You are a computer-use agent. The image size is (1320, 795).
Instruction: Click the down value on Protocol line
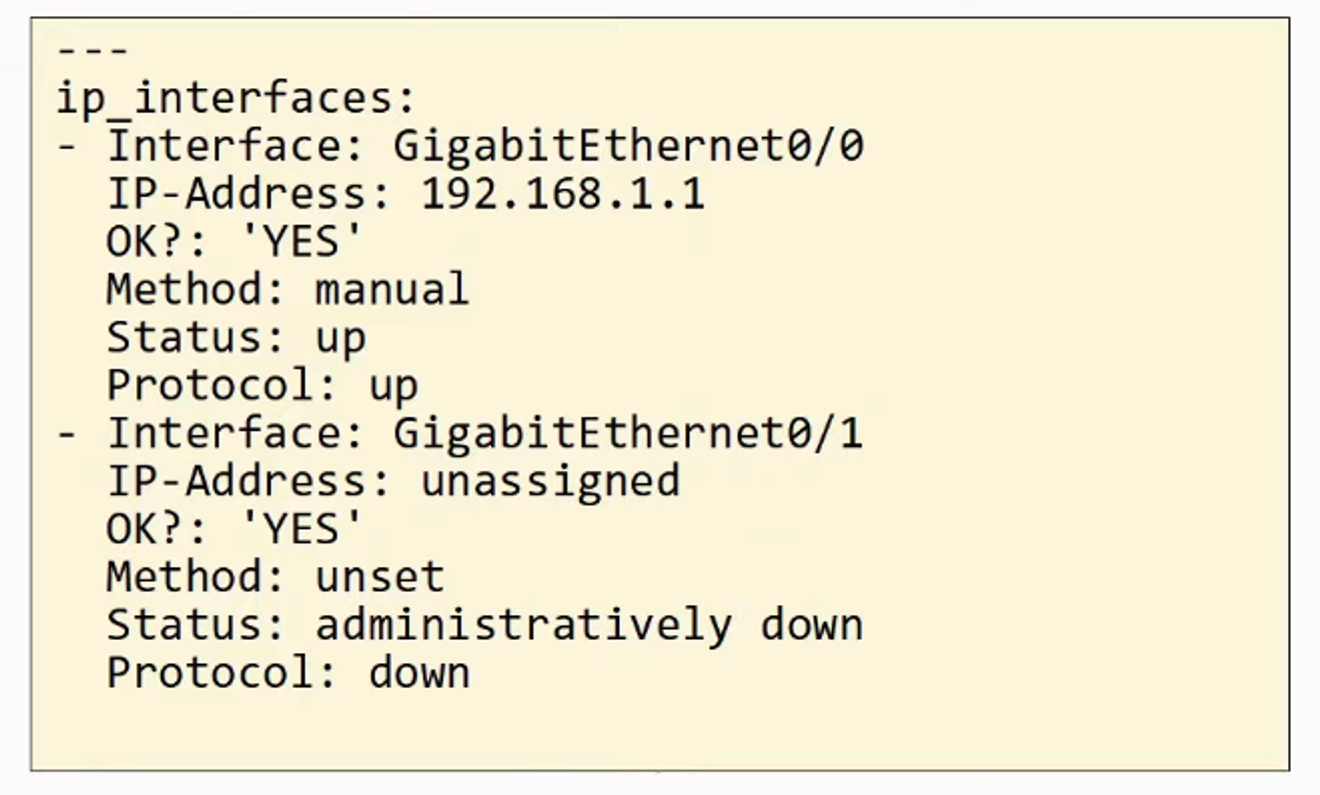pos(419,673)
